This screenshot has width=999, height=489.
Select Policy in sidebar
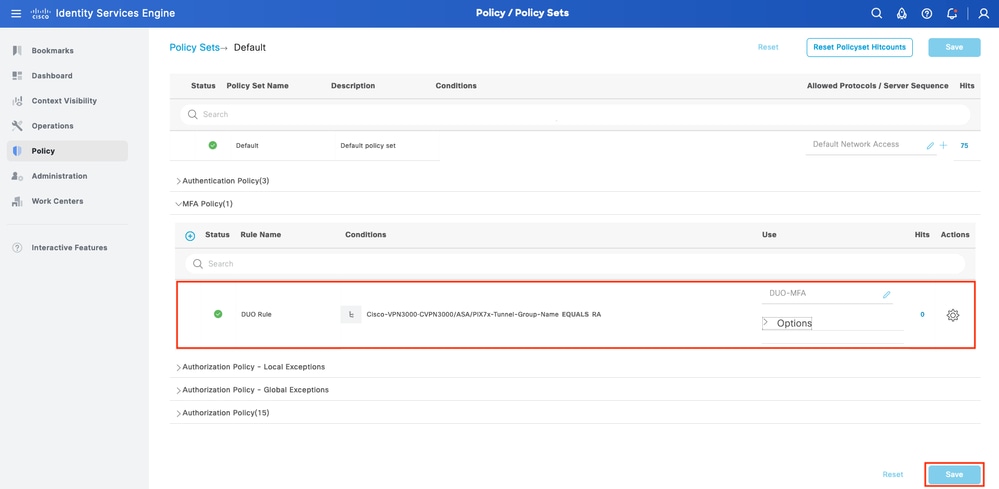(x=67, y=151)
